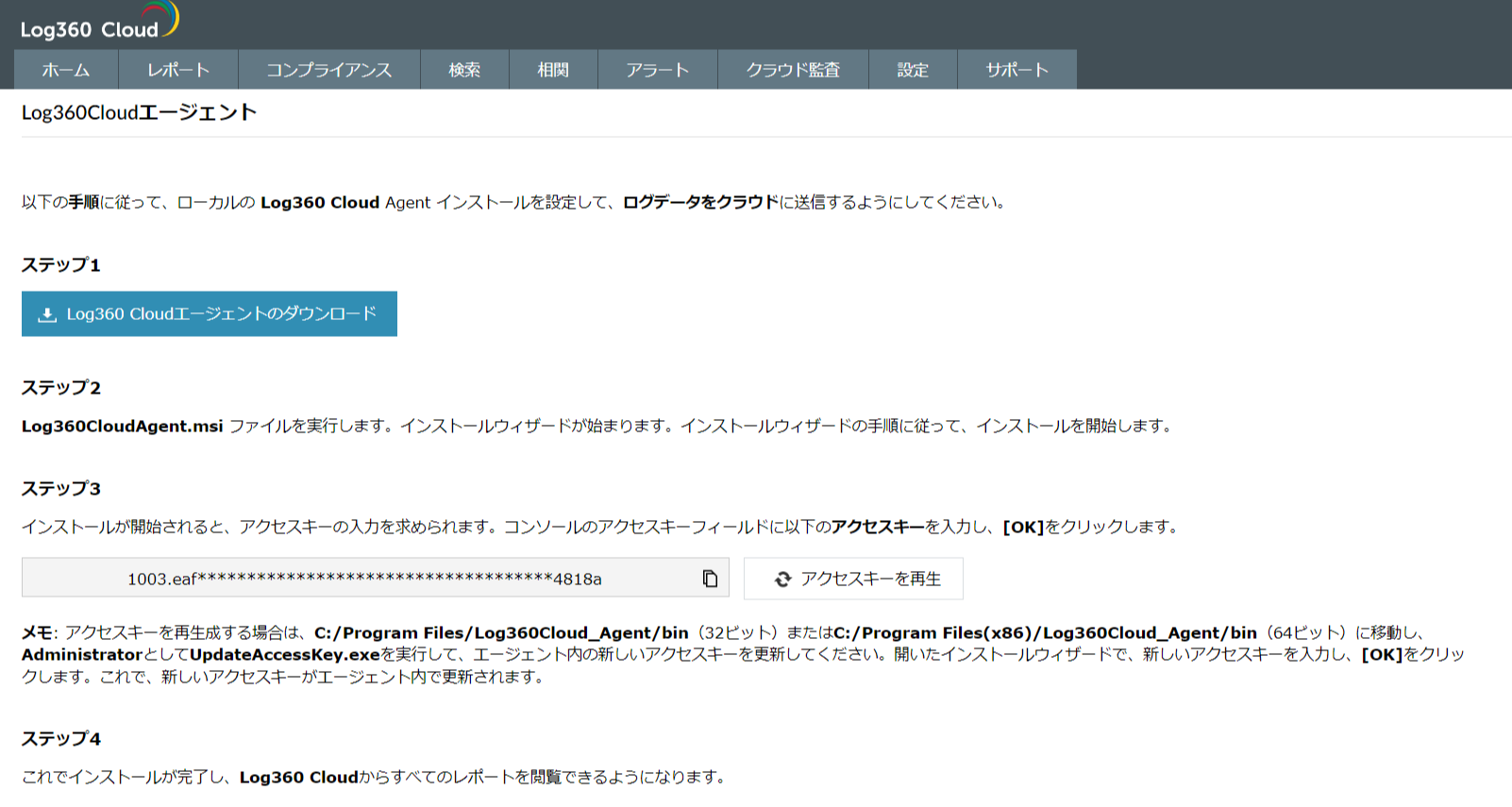Click the ステップ1 heading
The image size is (1512, 807).
tap(61, 265)
